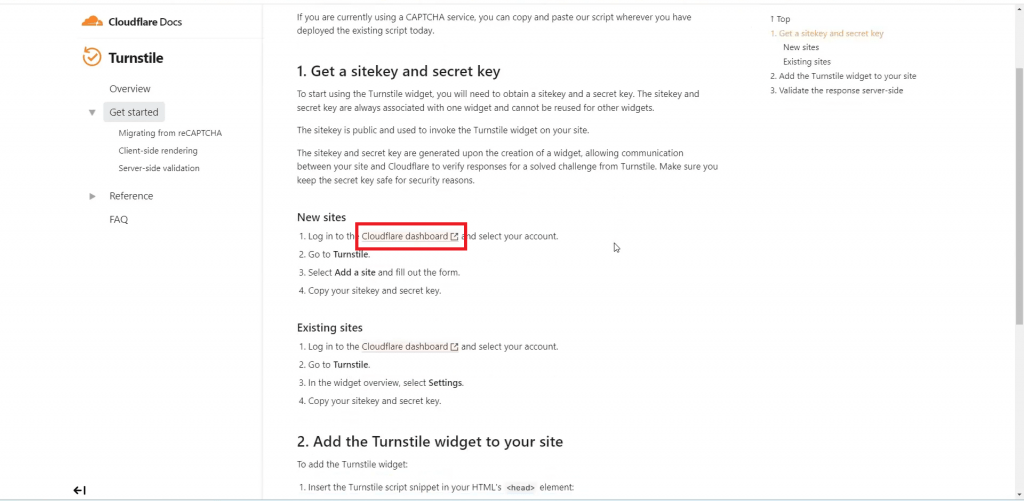Open the Overview sidebar item

tap(130, 89)
